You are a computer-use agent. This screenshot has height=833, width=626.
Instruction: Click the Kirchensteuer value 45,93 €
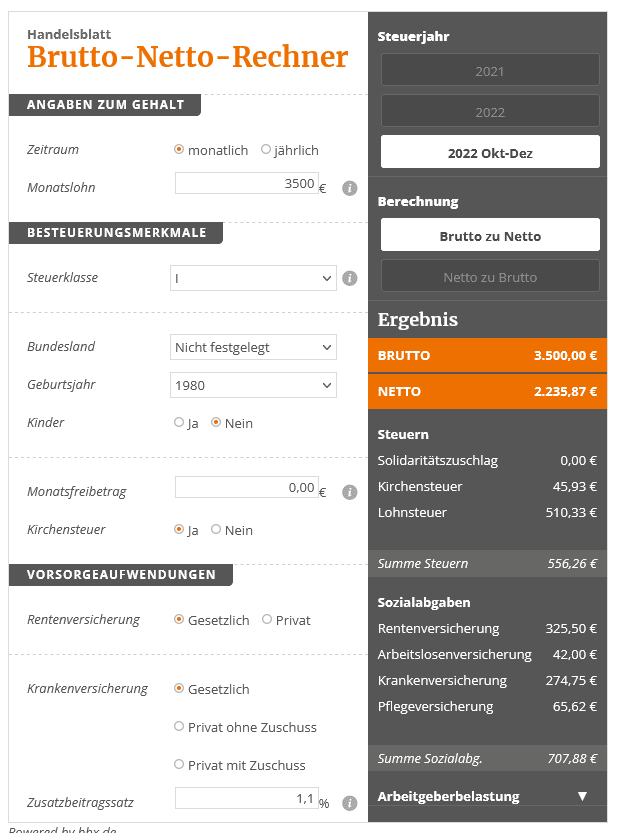pyautogui.click(x=575, y=487)
